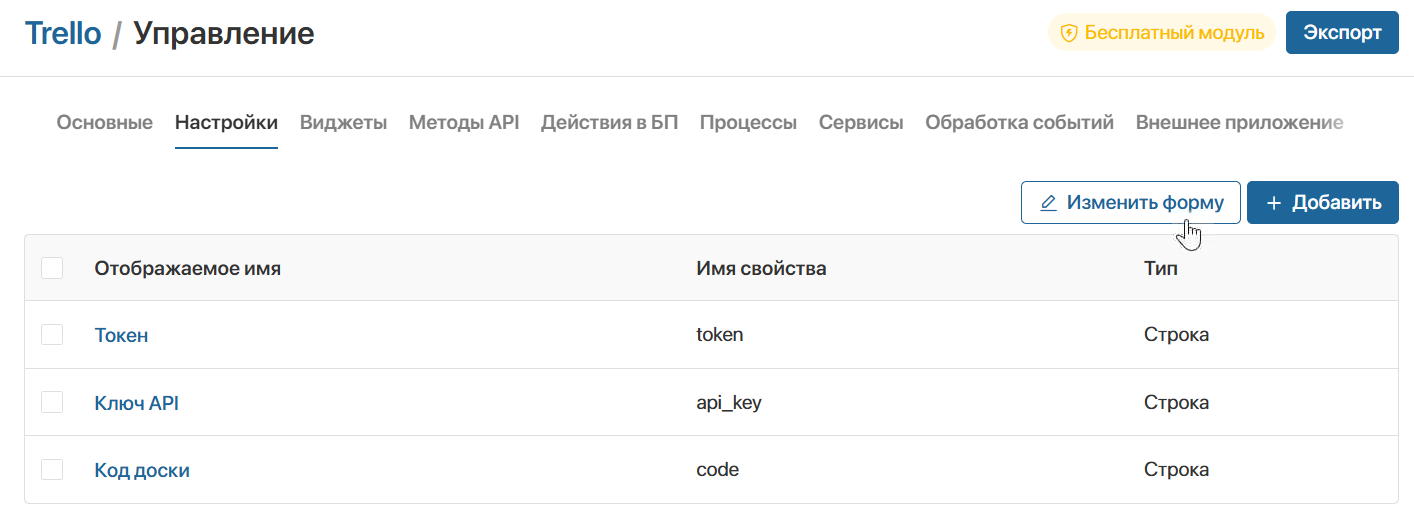Open the Токен property link
Image resolution: width=1414 pixels, height=523 pixels.
[x=121, y=335]
